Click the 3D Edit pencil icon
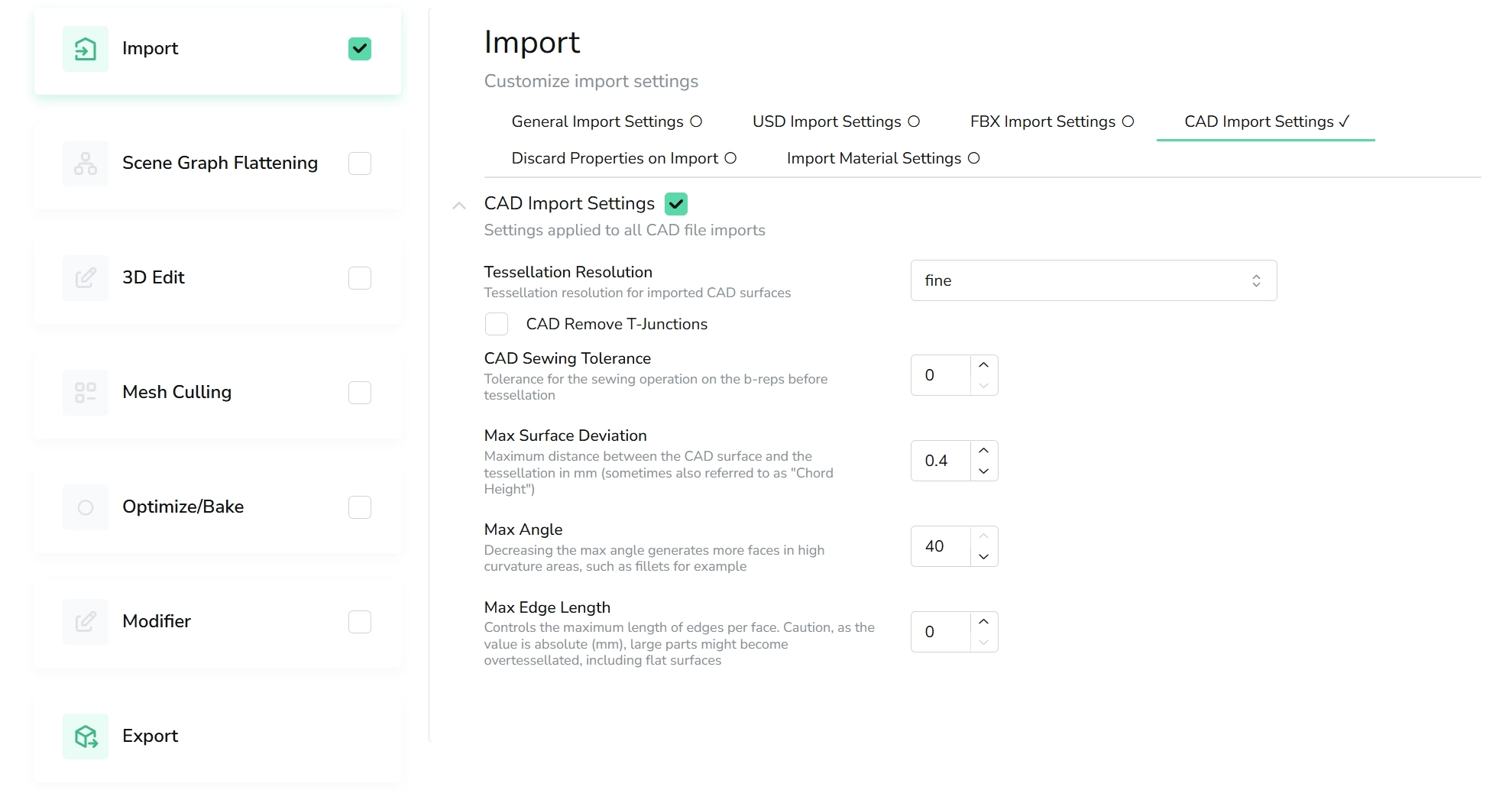 [x=85, y=278]
